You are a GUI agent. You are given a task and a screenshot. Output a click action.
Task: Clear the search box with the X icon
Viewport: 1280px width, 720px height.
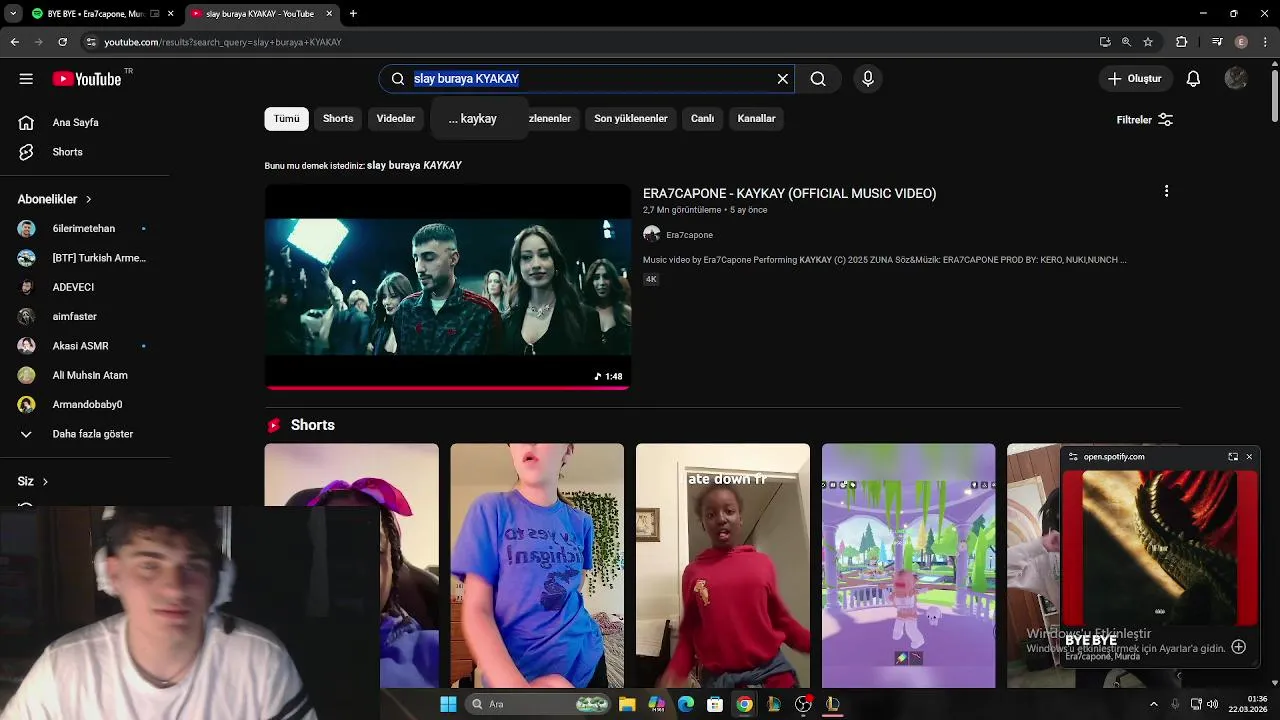(783, 79)
